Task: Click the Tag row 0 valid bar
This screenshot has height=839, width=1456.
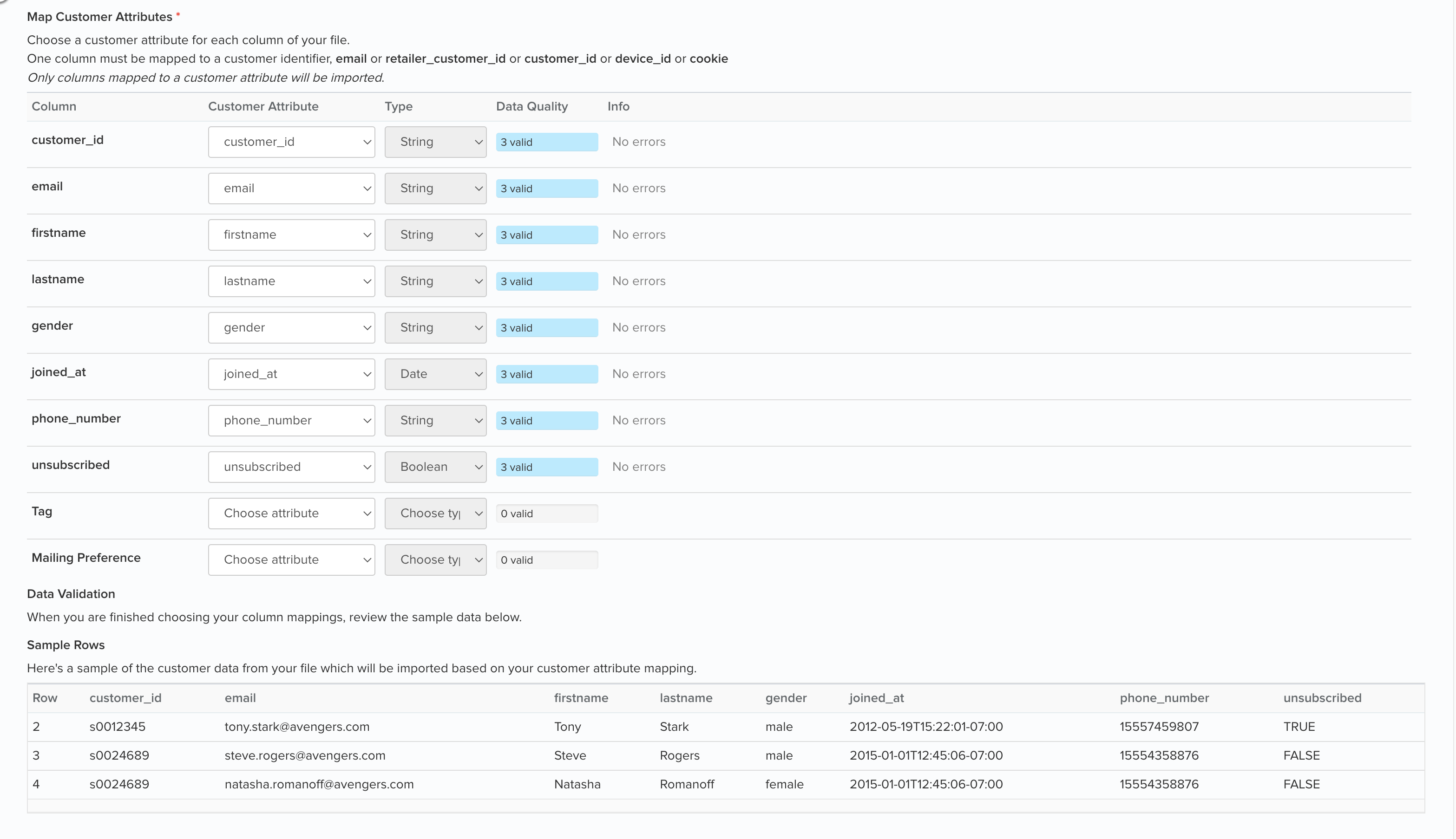Action: click(547, 514)
